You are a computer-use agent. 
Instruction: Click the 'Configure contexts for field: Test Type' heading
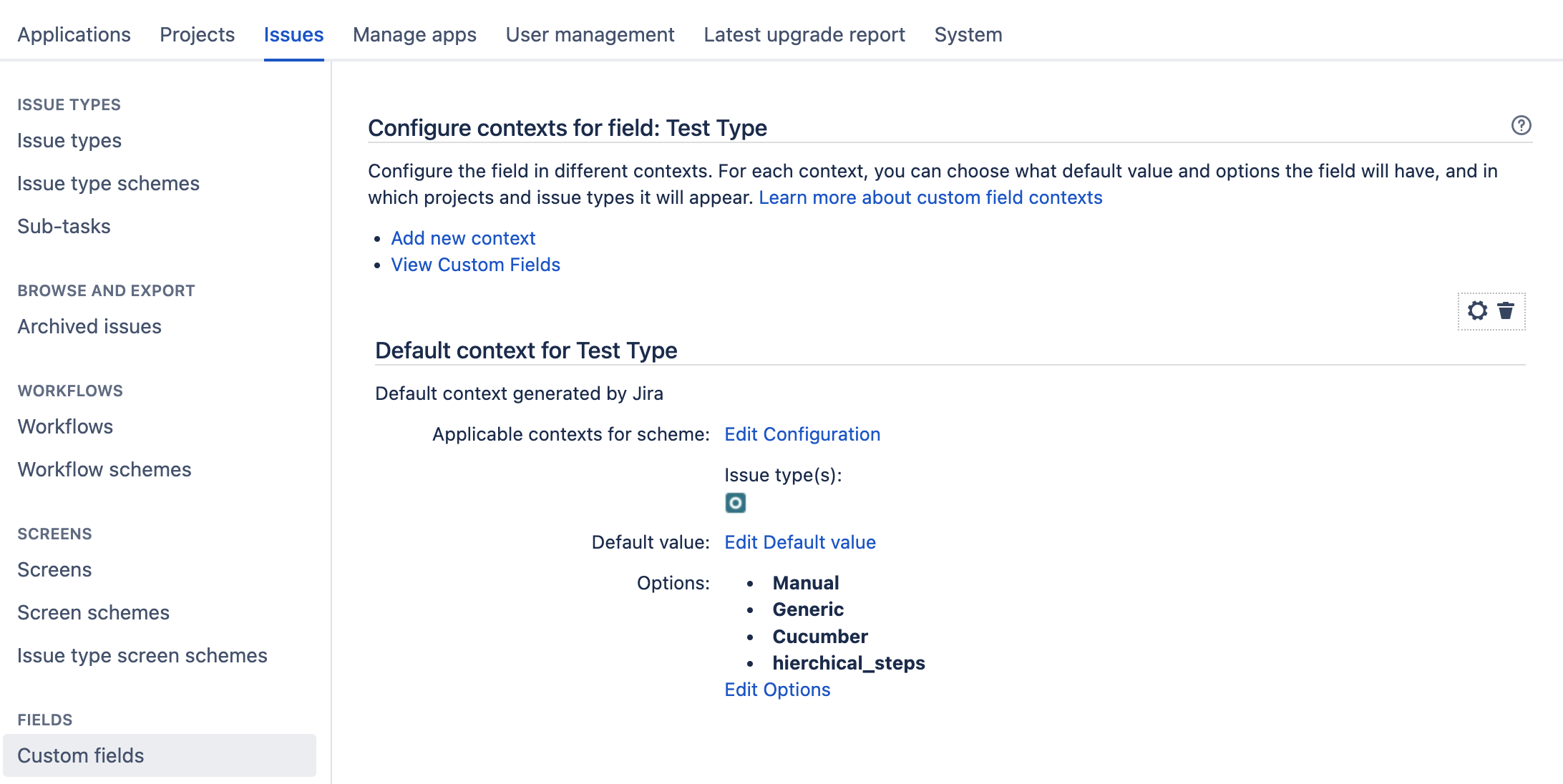(x=568, y=128)
